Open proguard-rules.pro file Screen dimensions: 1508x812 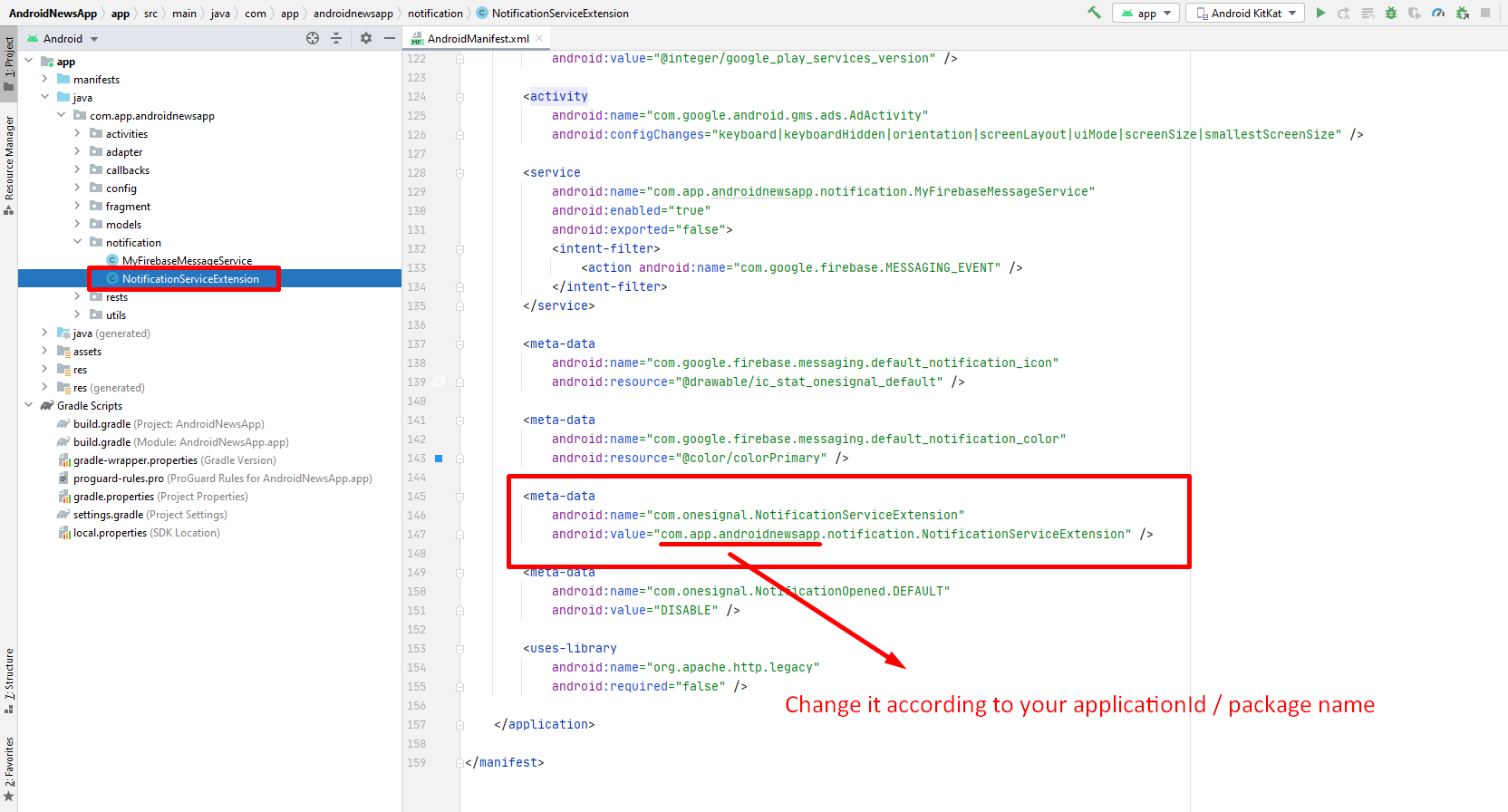(222, 478)
